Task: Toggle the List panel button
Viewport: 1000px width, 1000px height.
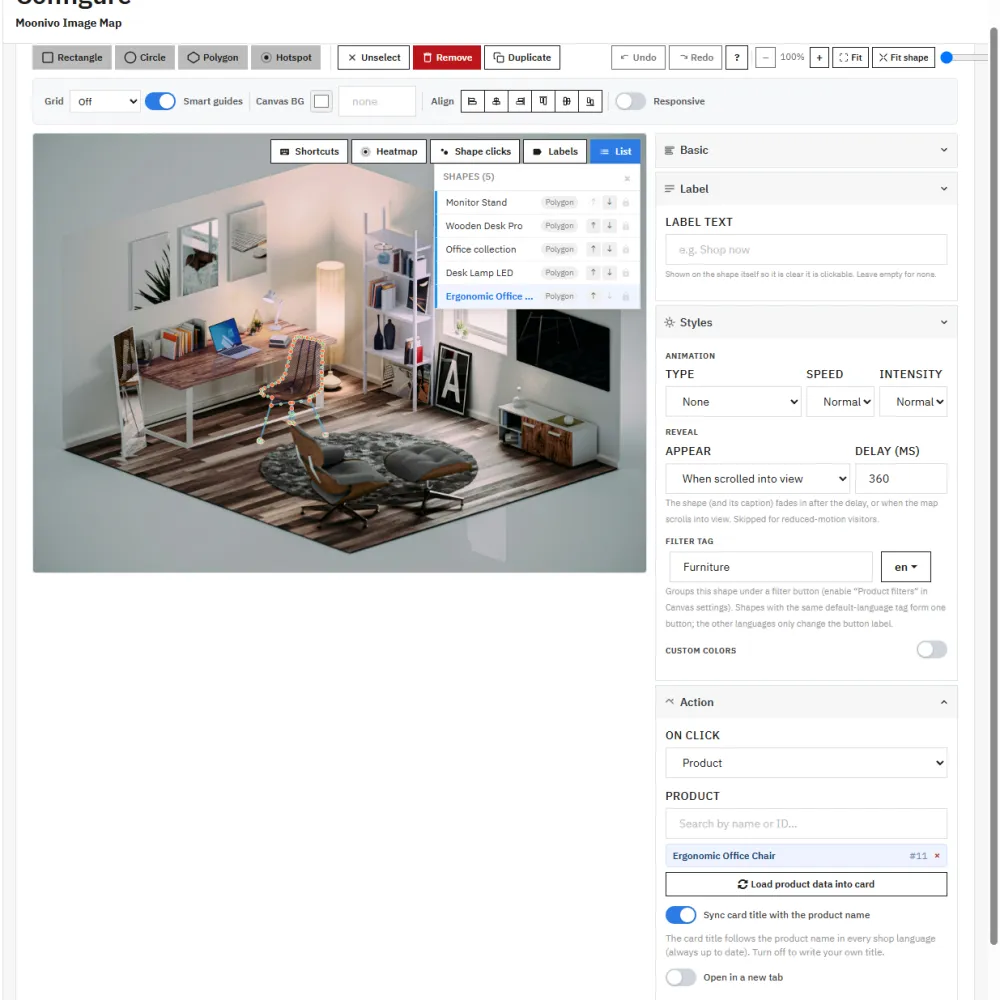Action: (615, 152)
